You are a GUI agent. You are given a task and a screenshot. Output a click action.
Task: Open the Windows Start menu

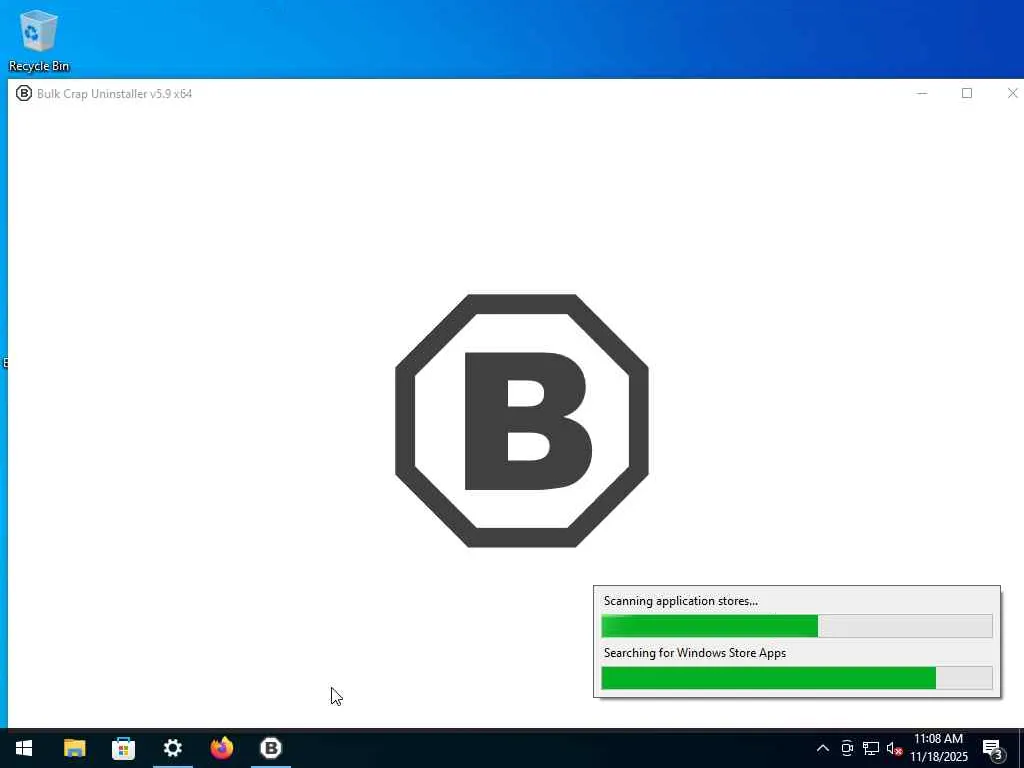(x=24, y=748)
